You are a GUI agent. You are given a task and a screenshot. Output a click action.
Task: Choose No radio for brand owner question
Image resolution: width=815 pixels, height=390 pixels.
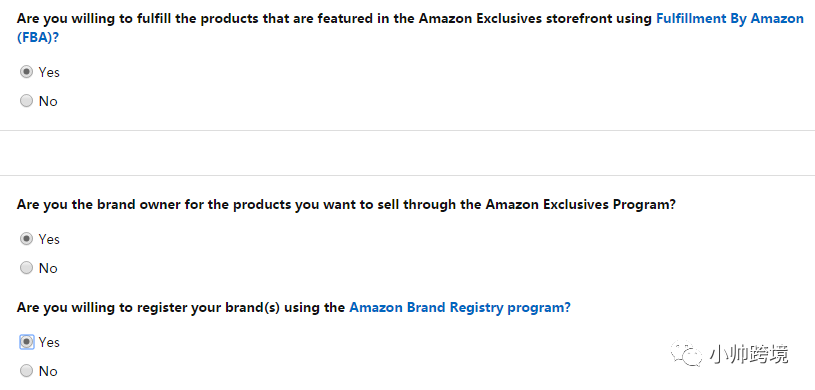(27, 268)
